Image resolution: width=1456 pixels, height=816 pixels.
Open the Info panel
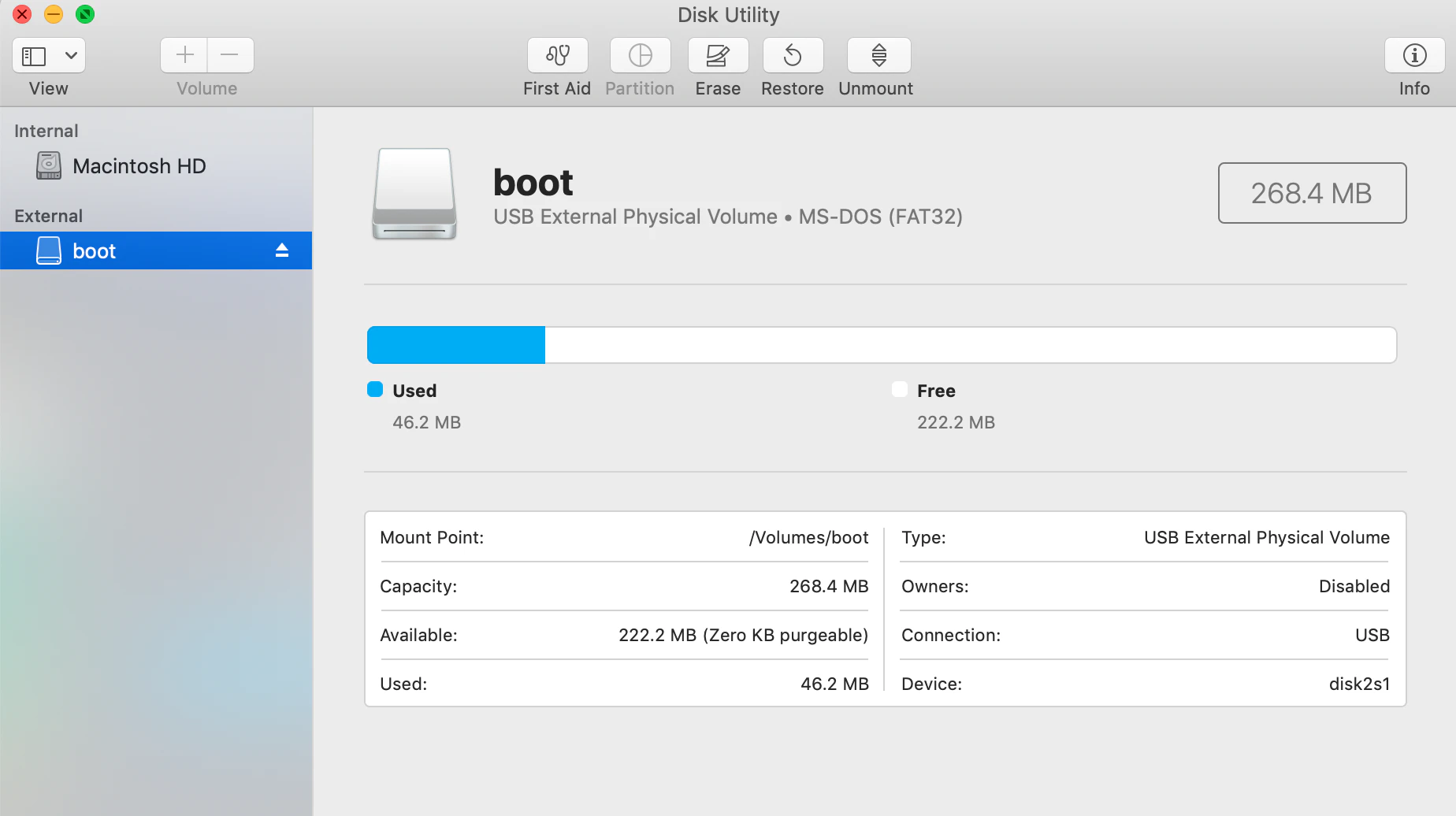(1414, 55)
